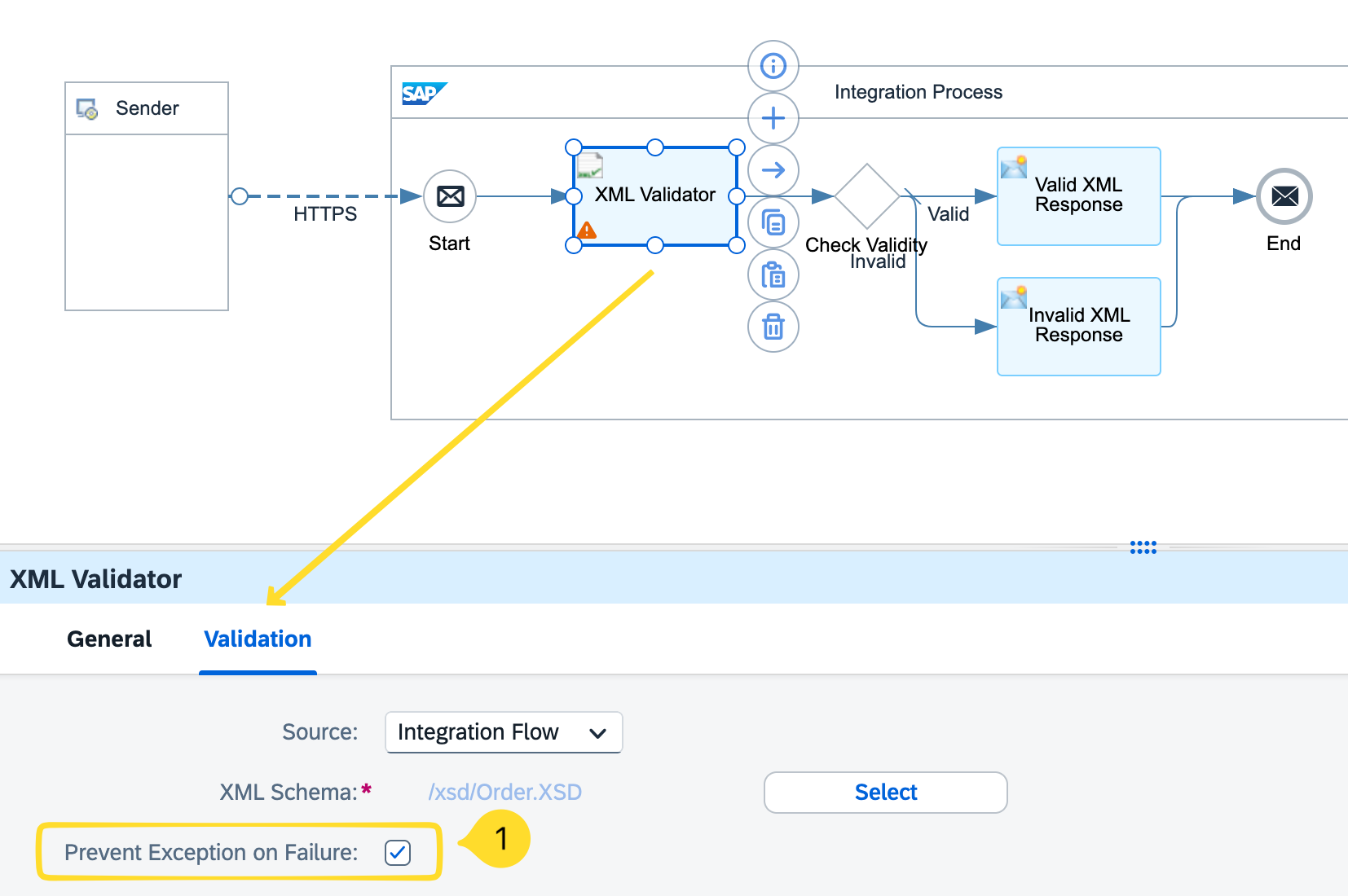Click the warning triangle on the XML Validator step
Viewport: 1348px width, 896px height.
(588, 231)
